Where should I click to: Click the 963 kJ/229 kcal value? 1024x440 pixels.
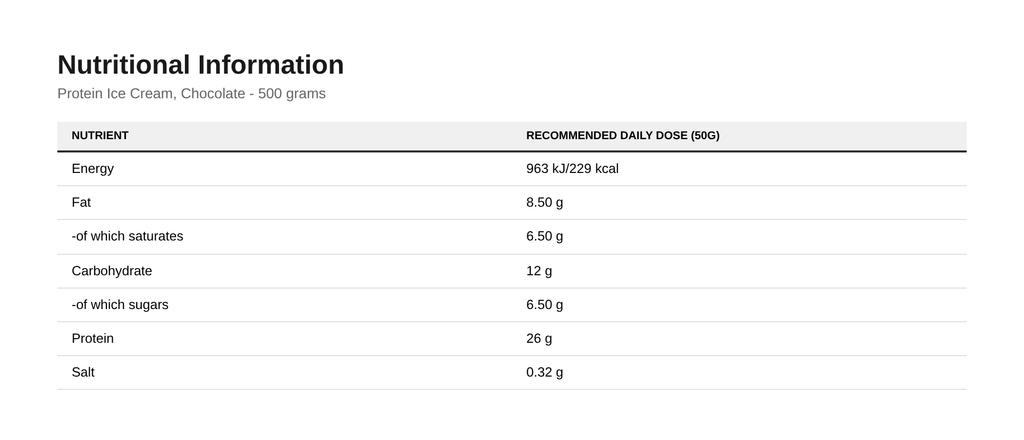pyautogui.click(x=572, y=169)
